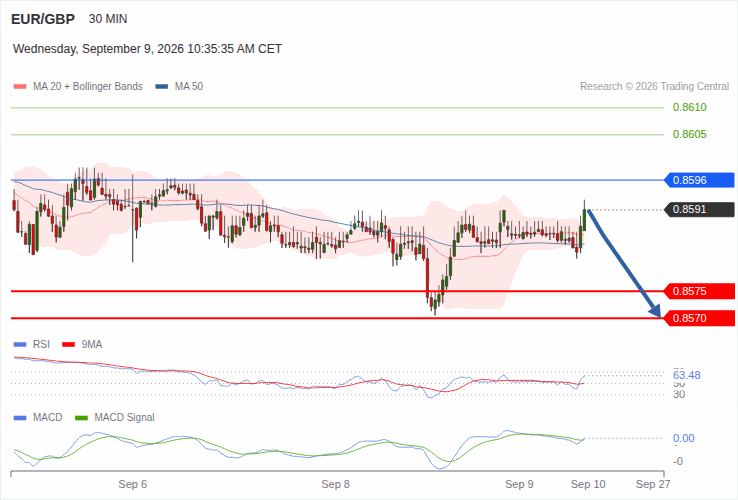The image size is (738, 500).
Task: Click the RSI value 63.48 label
Action: click(687, 375)
